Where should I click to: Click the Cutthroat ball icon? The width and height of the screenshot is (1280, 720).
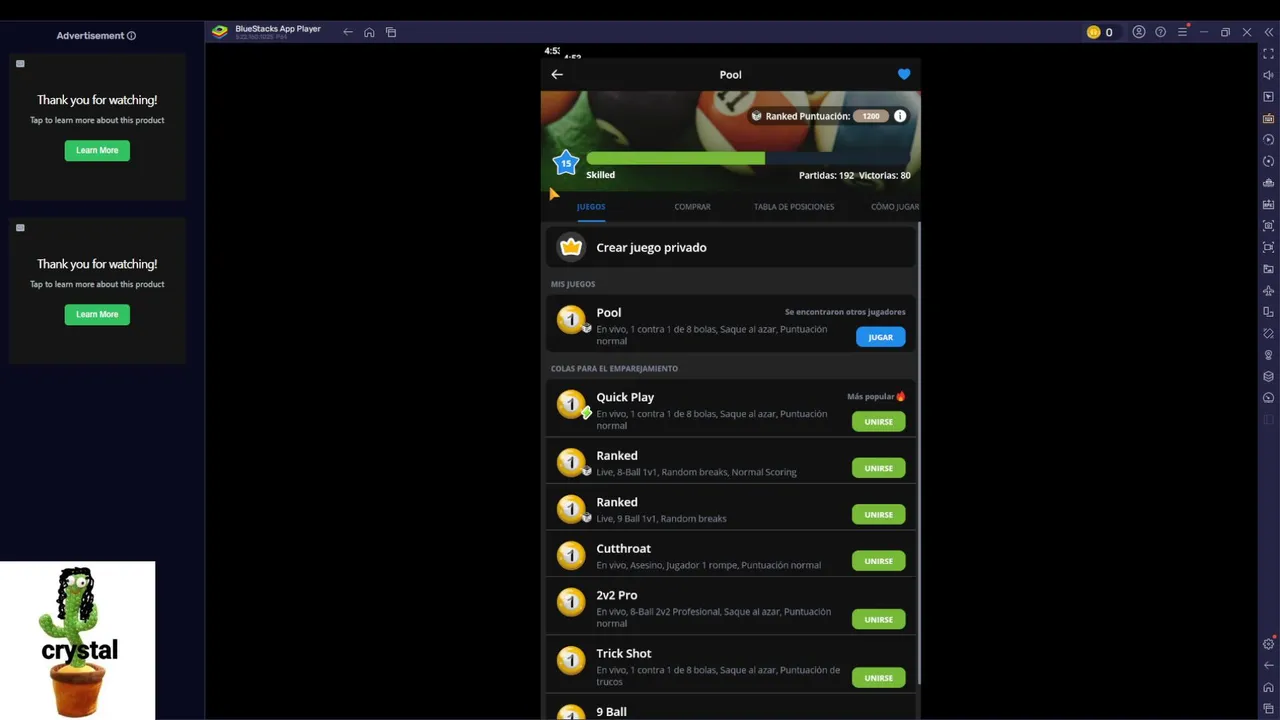pos(571,555)
